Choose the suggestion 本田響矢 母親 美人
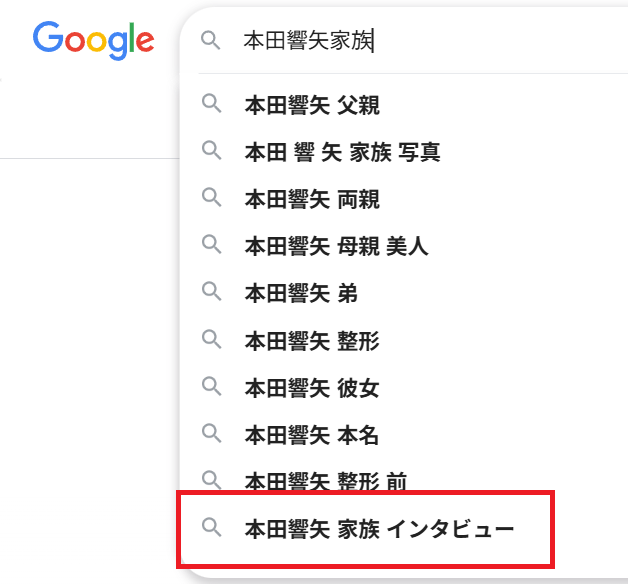 [336, 246]
